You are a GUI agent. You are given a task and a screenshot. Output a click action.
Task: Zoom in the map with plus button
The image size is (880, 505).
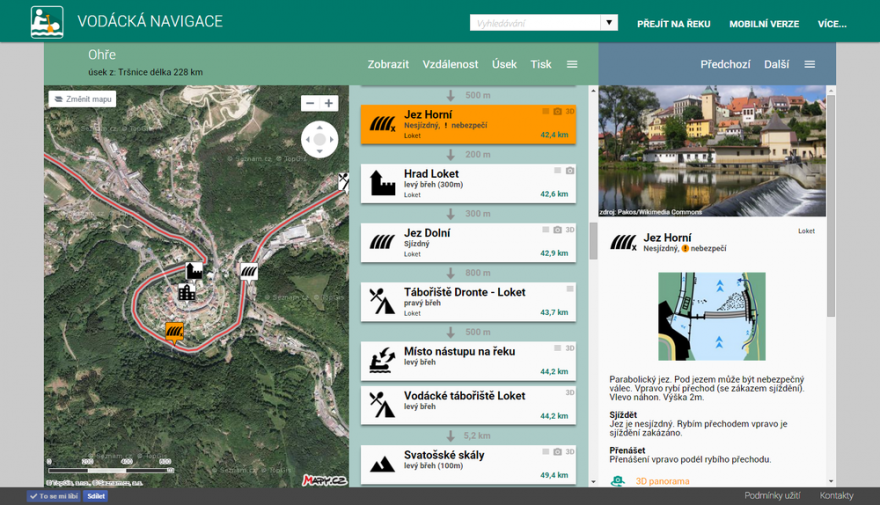pos(329,103)
